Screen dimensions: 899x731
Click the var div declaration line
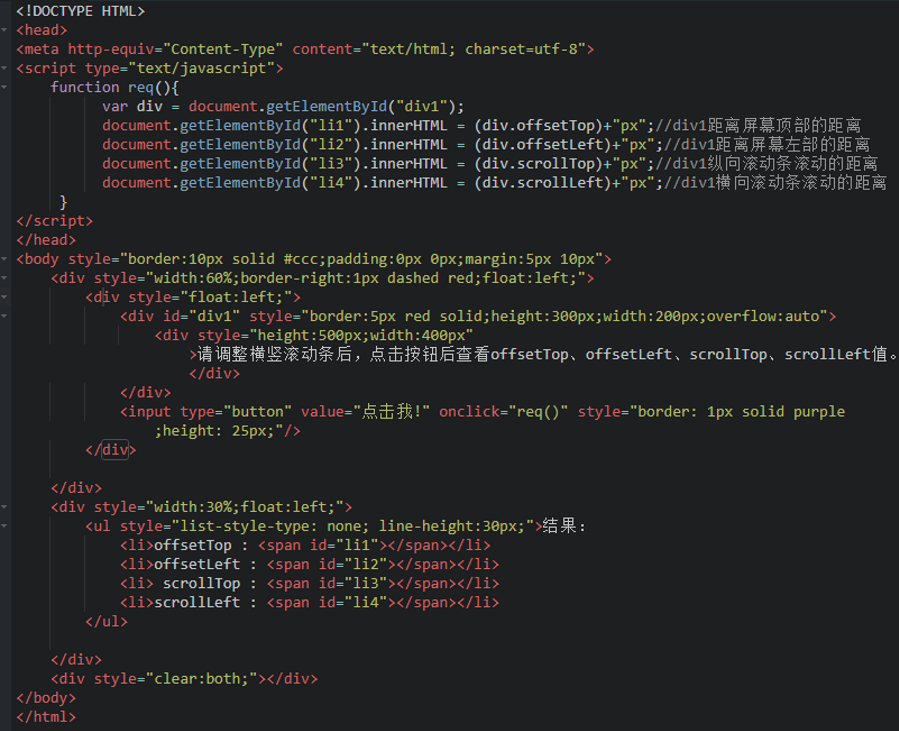(x=283, y=107)
